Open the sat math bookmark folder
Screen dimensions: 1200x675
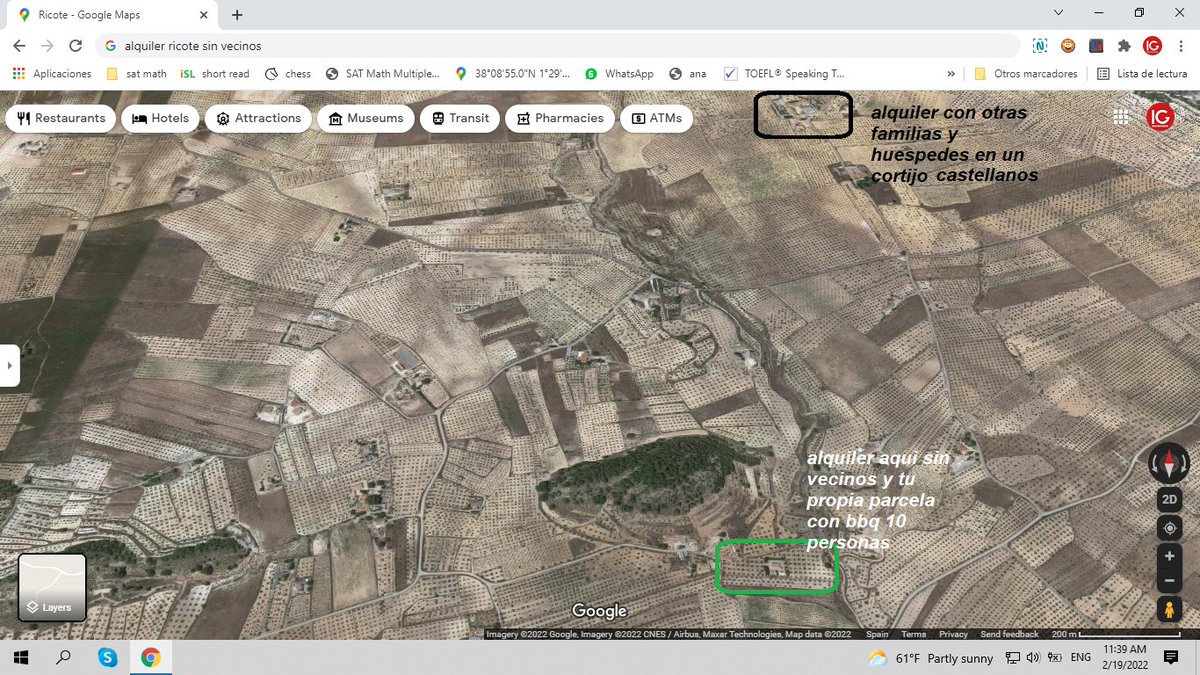[x=136, y=73]
